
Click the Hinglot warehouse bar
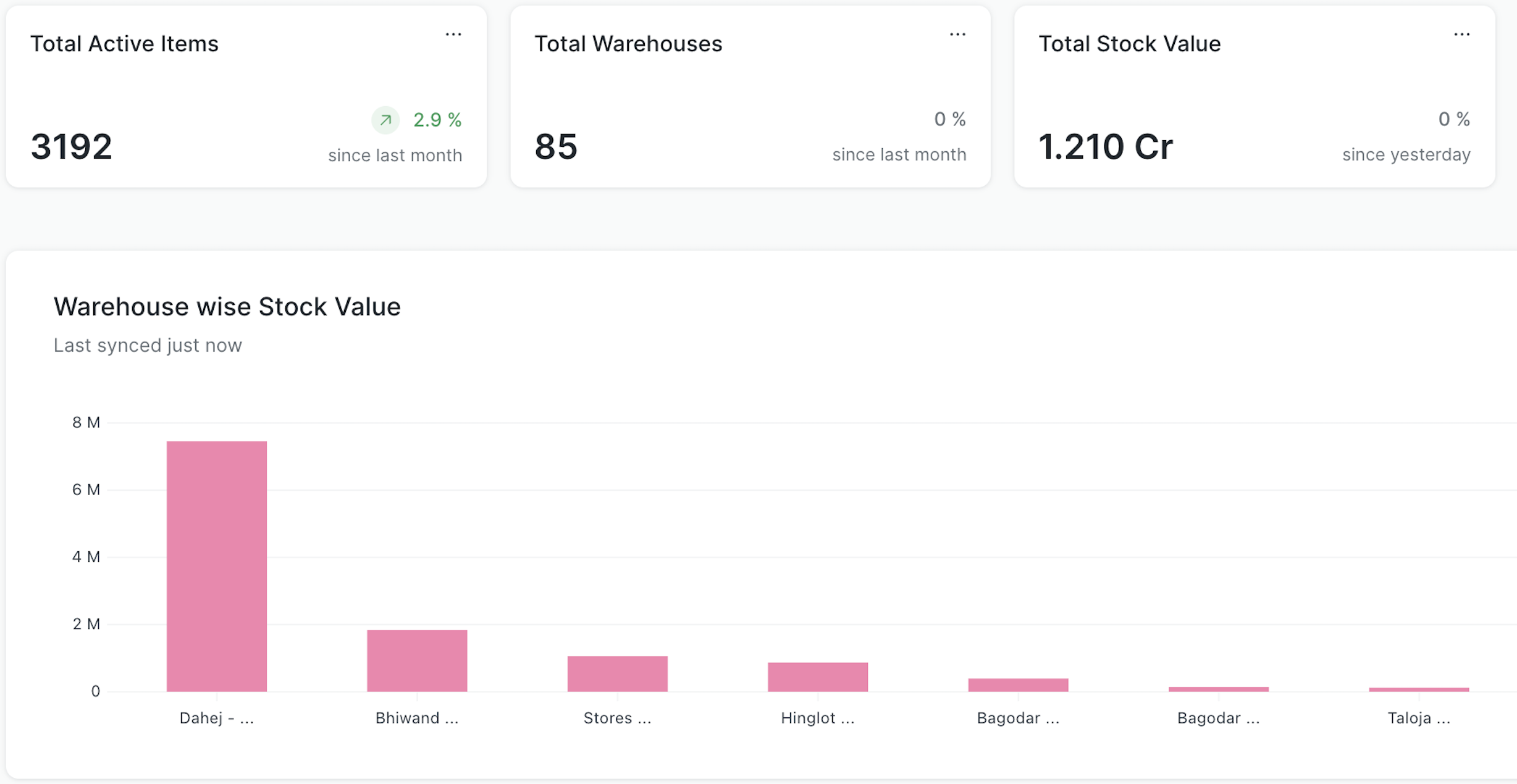coord(818,677)
